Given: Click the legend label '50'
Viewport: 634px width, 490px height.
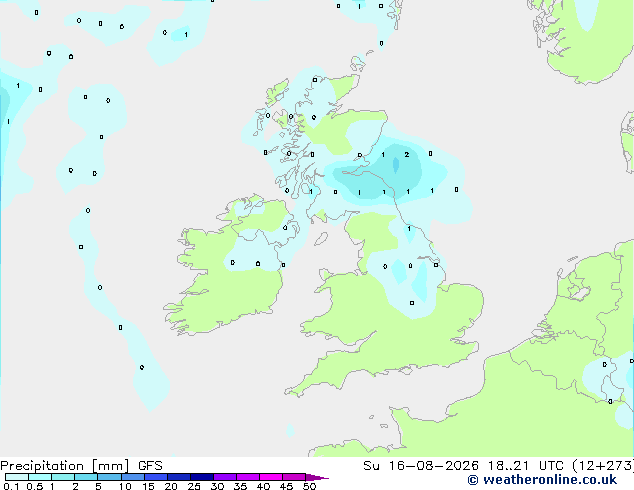Looking at the screenshot, I should 309,486.
